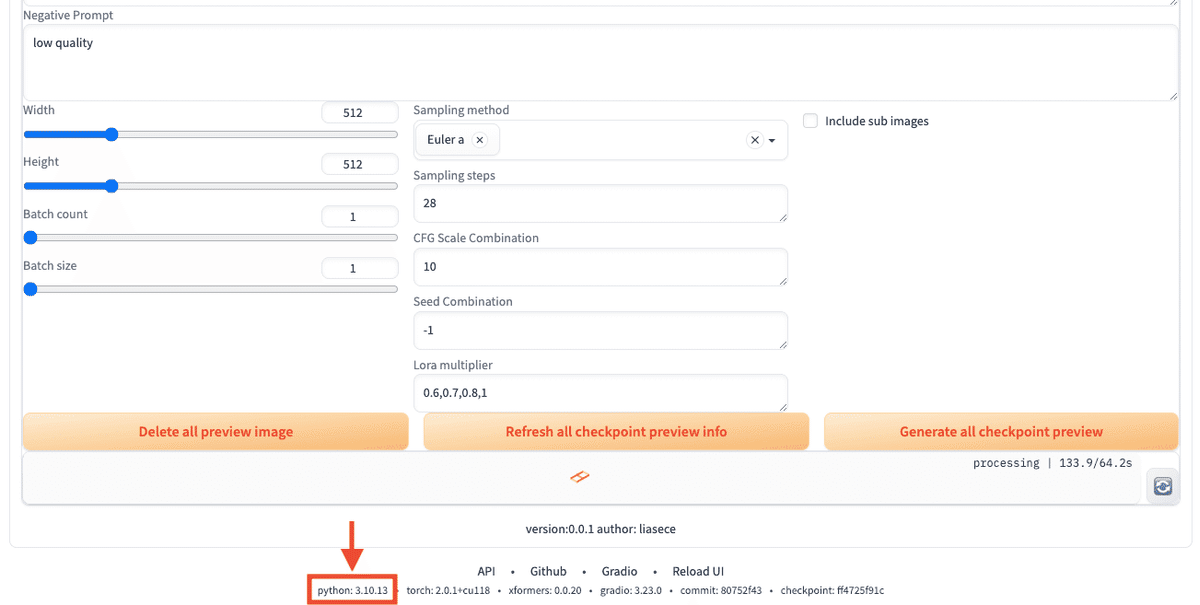Click the 'Delete all preview image' button
Screen dimensions: 1200x605
click(x=214, y=431)
